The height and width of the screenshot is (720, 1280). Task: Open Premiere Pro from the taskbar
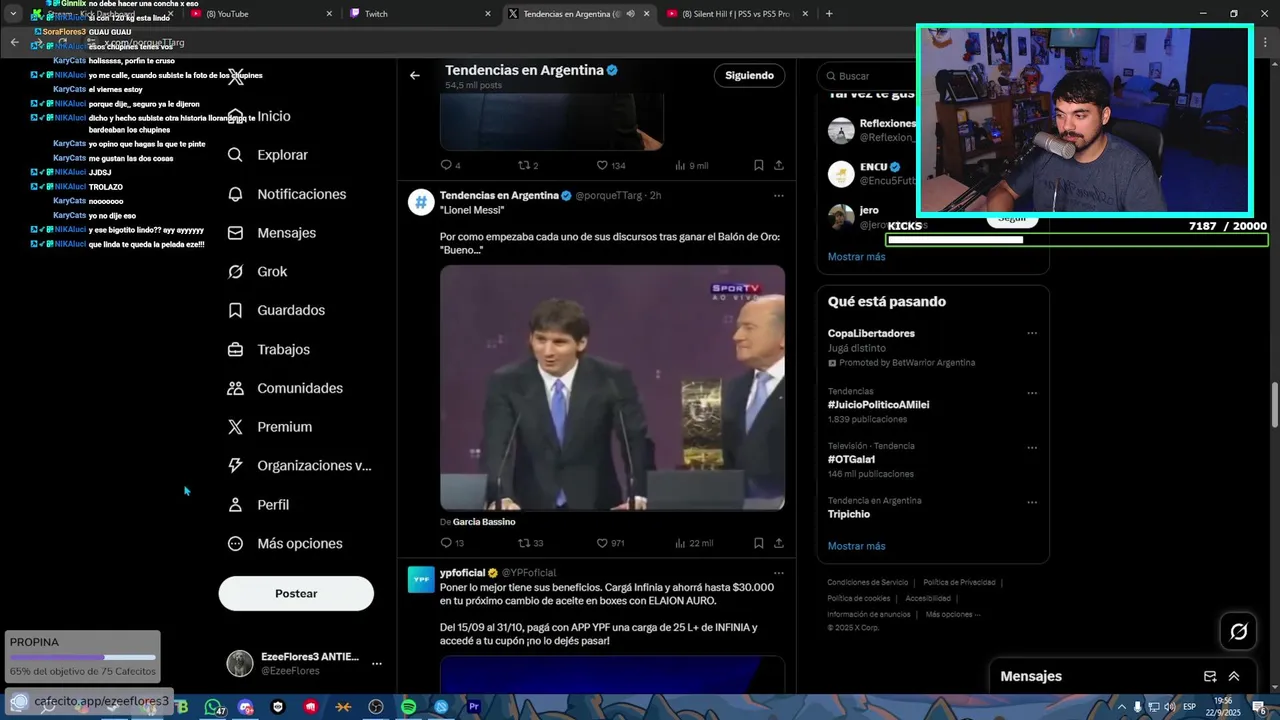[x=474, y=707]
